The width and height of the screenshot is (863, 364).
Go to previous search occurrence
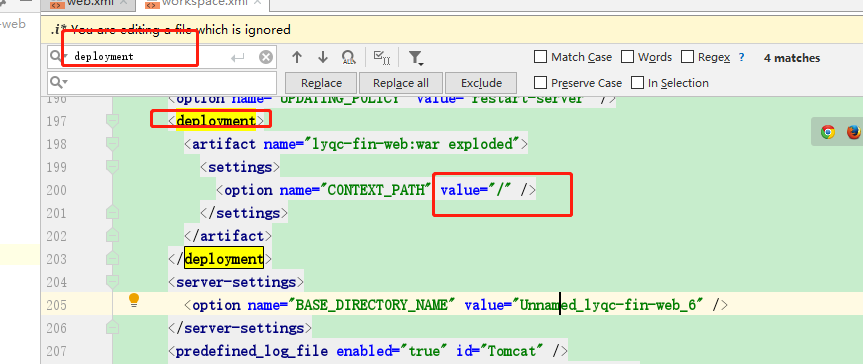tap(297, 57)
